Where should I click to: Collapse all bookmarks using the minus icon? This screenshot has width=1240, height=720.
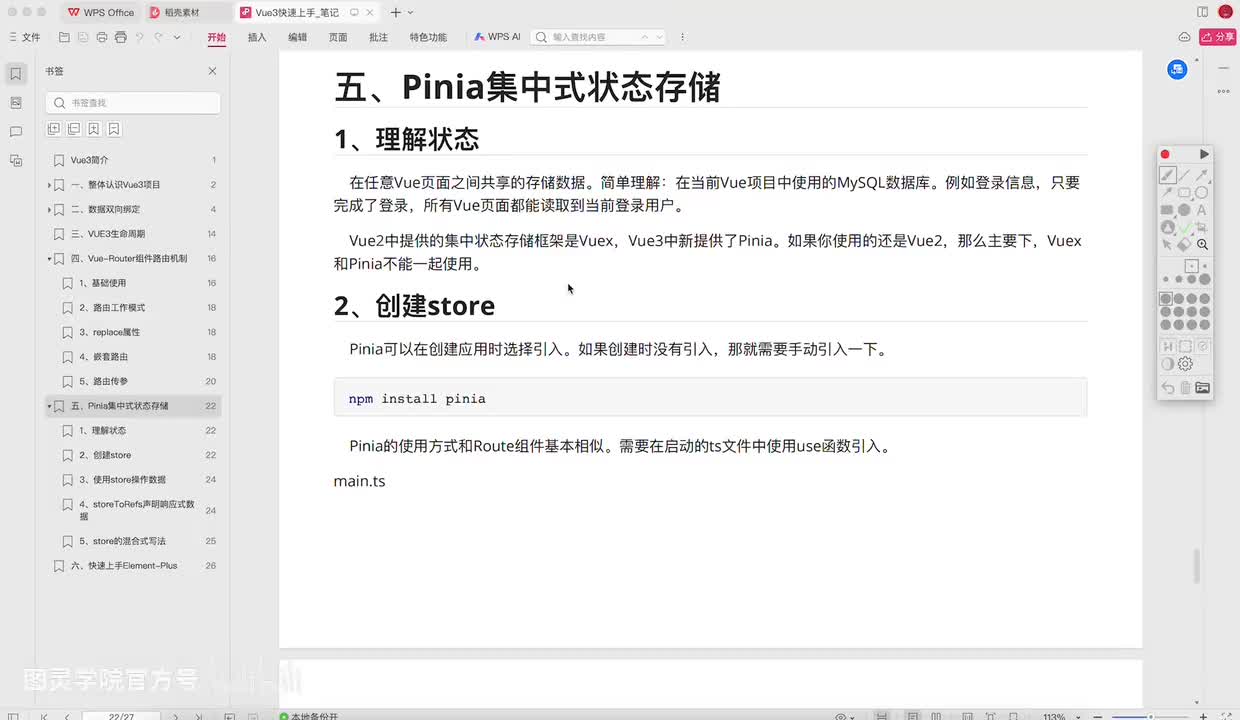pyautogui.click(x=74, y=129)
